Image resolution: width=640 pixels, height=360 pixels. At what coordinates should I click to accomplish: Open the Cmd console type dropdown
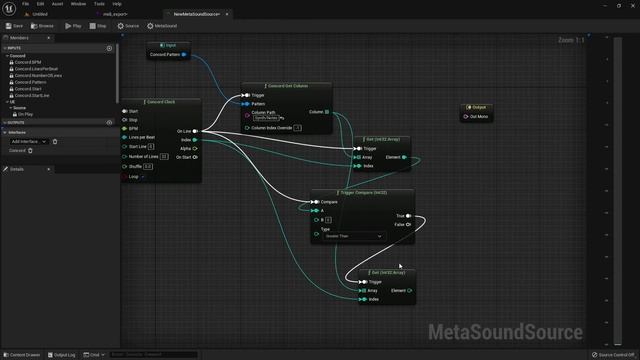[94, 355]
